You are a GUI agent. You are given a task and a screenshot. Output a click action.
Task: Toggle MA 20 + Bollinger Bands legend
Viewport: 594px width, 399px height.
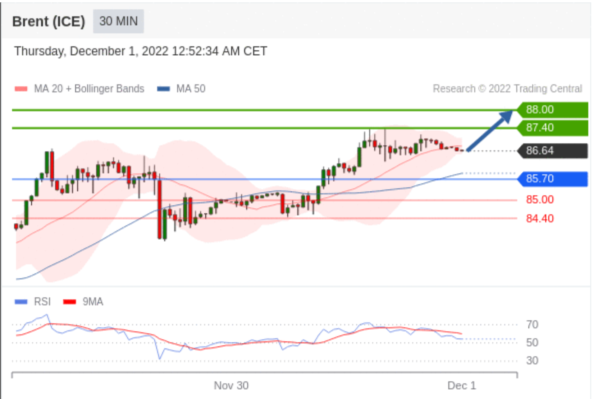(80, 89)
